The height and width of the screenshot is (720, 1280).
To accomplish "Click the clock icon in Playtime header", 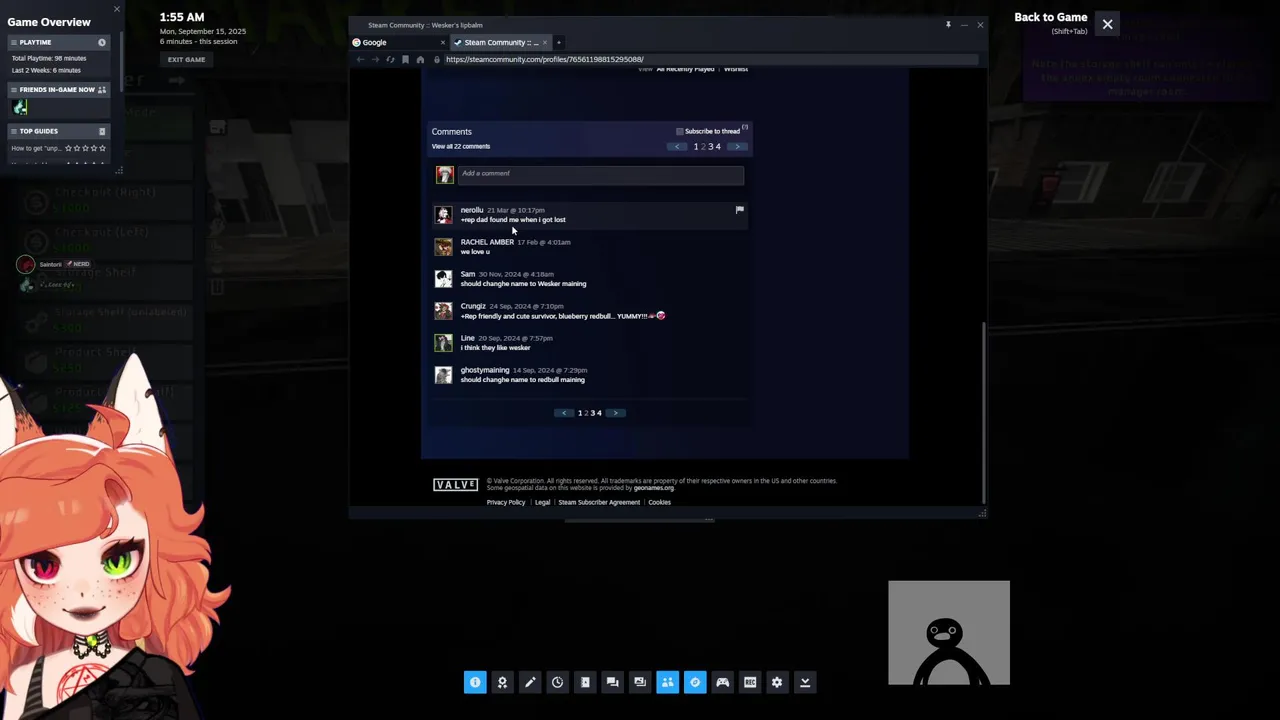I will (101, 42).
